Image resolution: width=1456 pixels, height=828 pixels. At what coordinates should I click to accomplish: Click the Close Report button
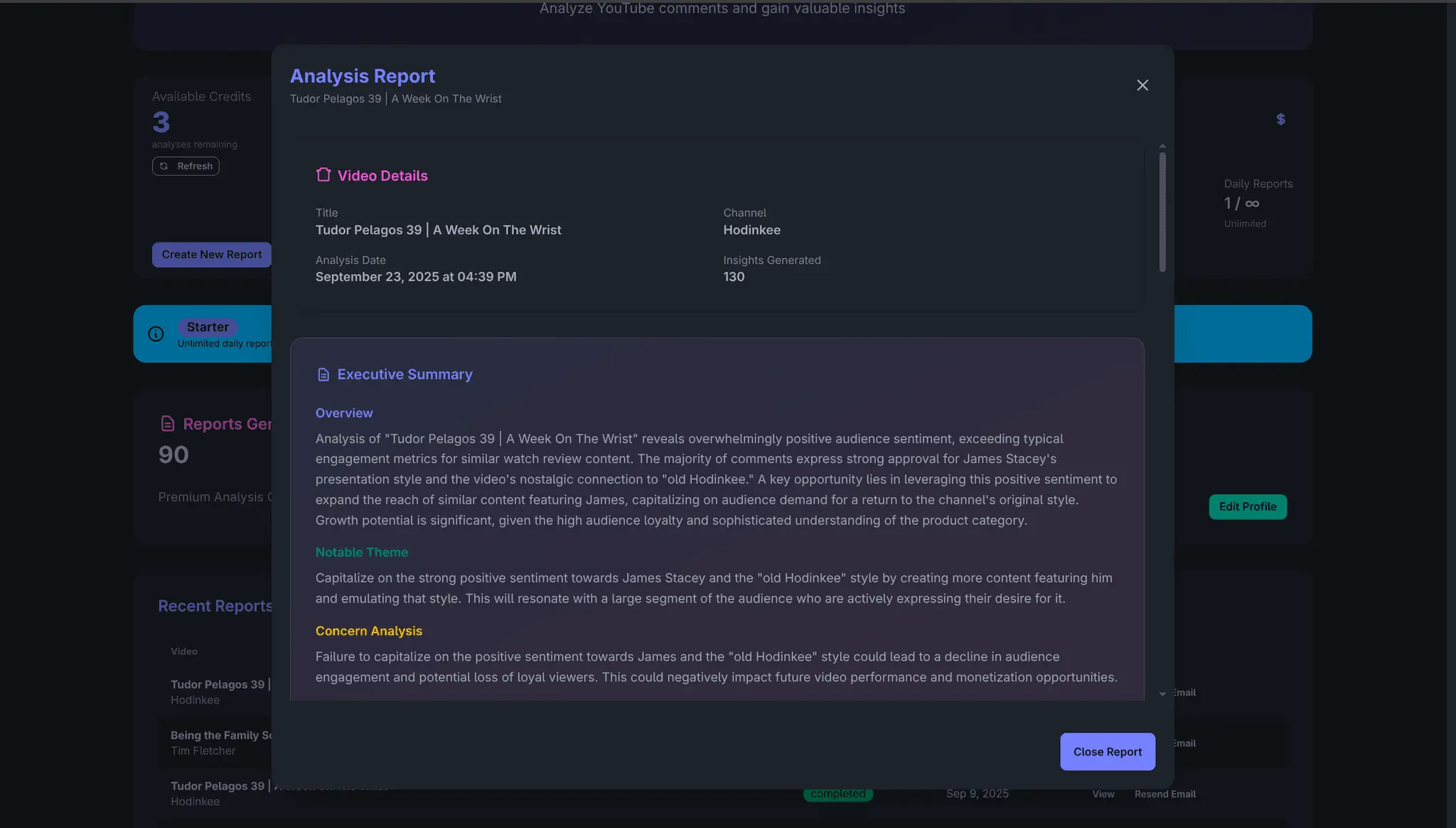pyautogui.click(x=1108, y=752)
